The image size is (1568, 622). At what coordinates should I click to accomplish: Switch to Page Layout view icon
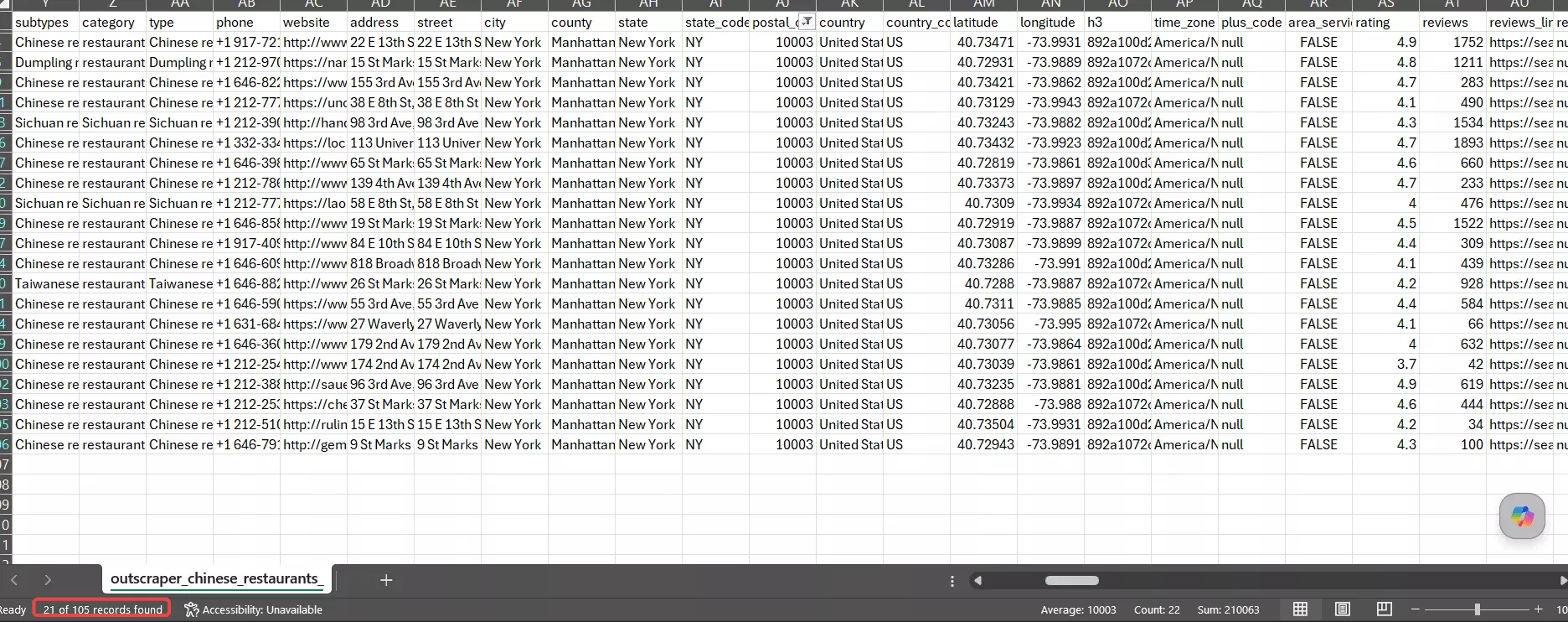click(1342, 609)
